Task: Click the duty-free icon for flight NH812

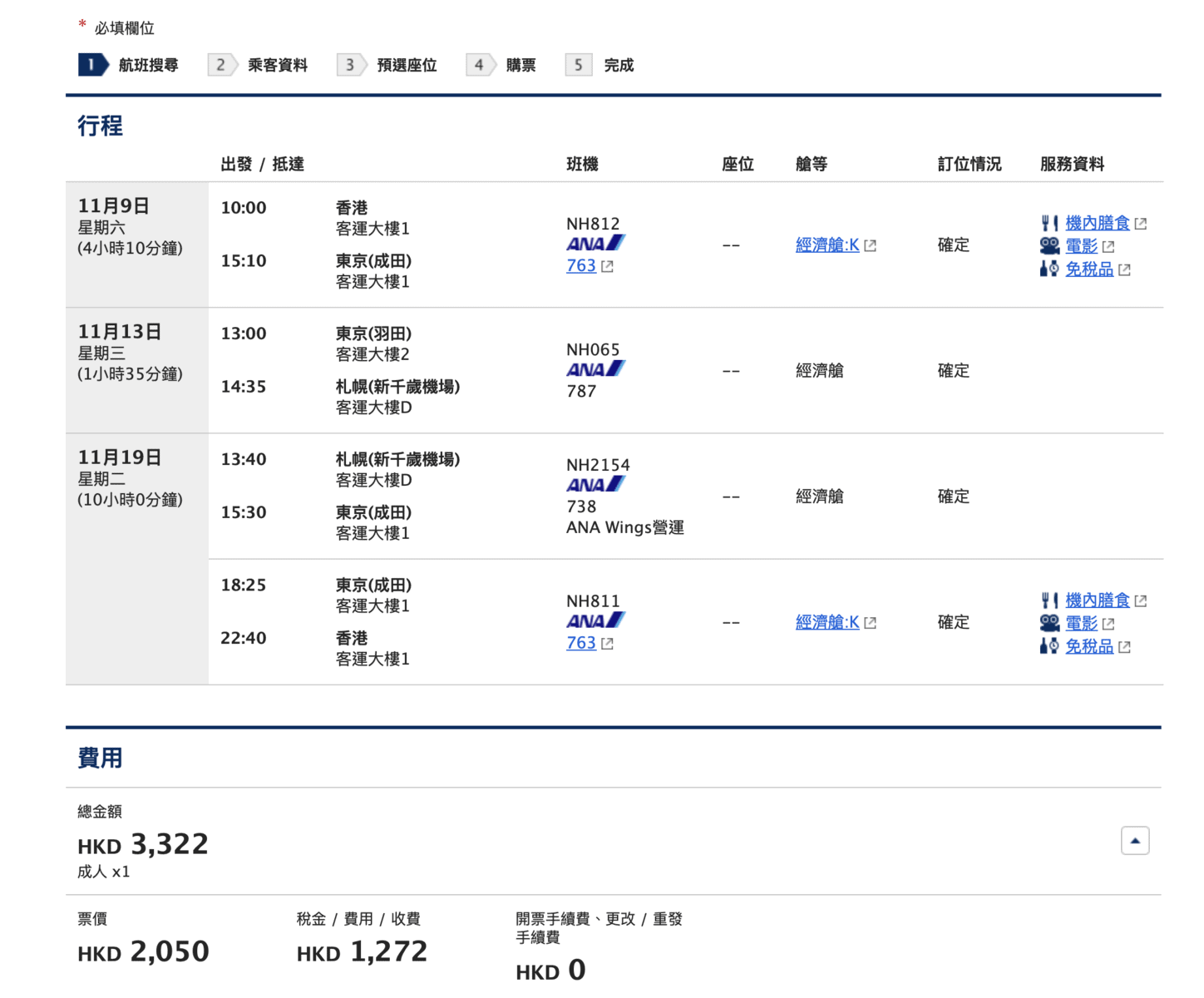Action: click(1049, 269)
